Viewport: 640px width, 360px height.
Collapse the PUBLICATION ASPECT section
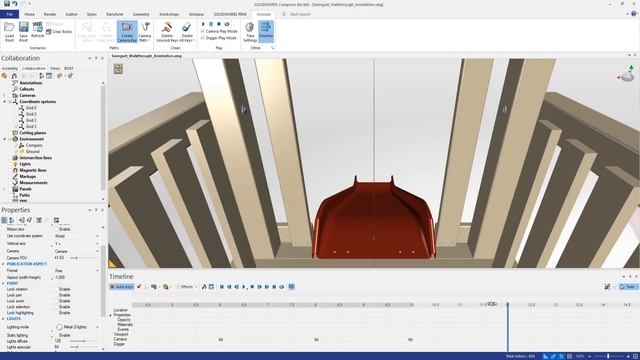(3, 264)
